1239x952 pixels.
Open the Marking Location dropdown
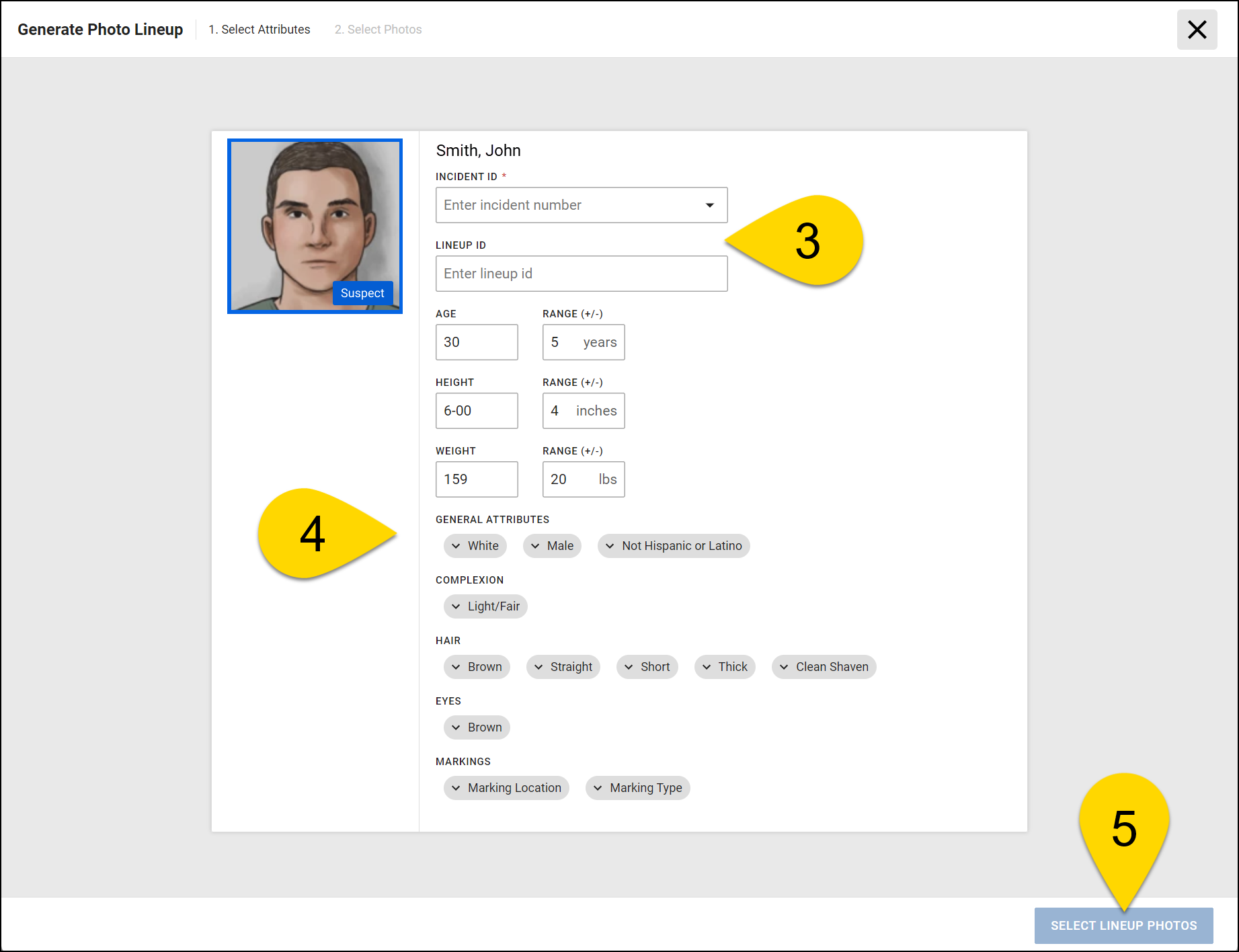[506, 787]
